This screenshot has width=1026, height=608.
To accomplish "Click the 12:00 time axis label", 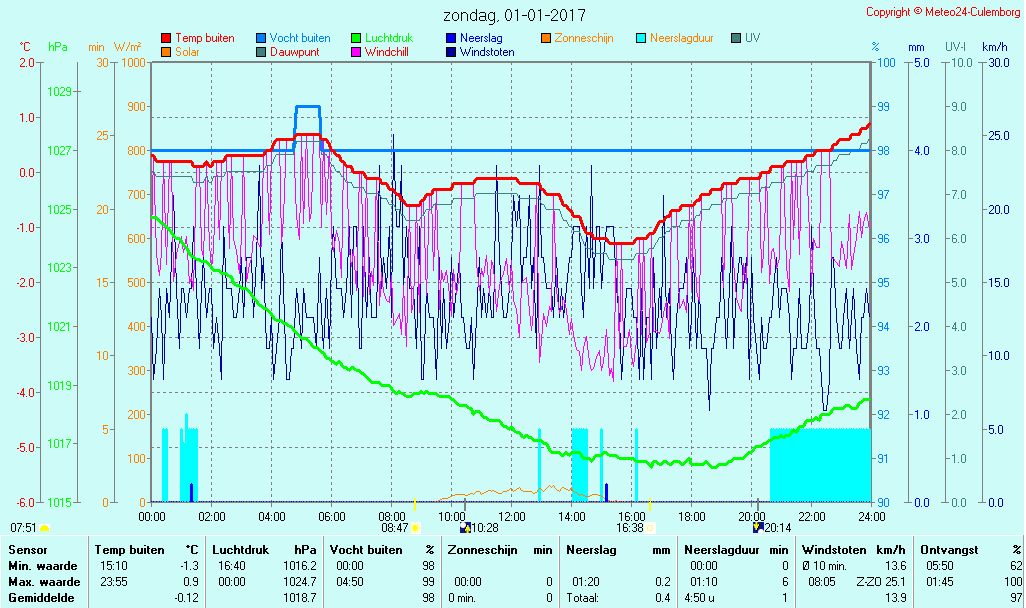I will [x=512, y=517].
